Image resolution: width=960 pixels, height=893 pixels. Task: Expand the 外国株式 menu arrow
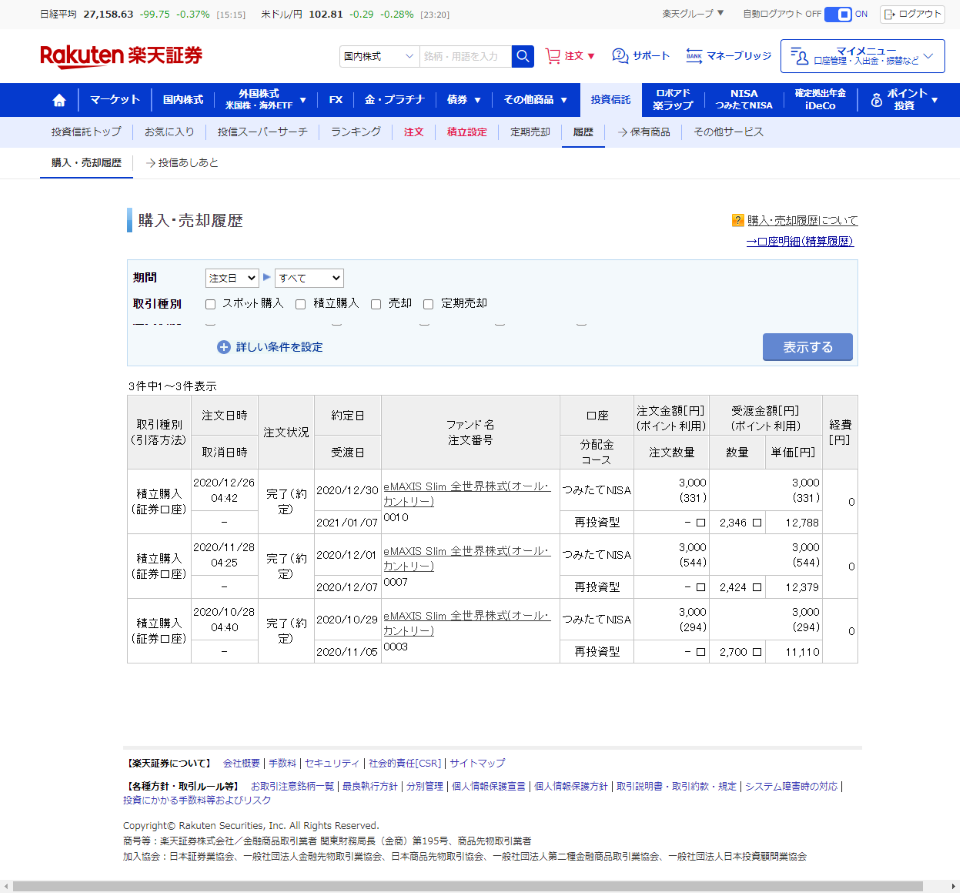point(303,100)
